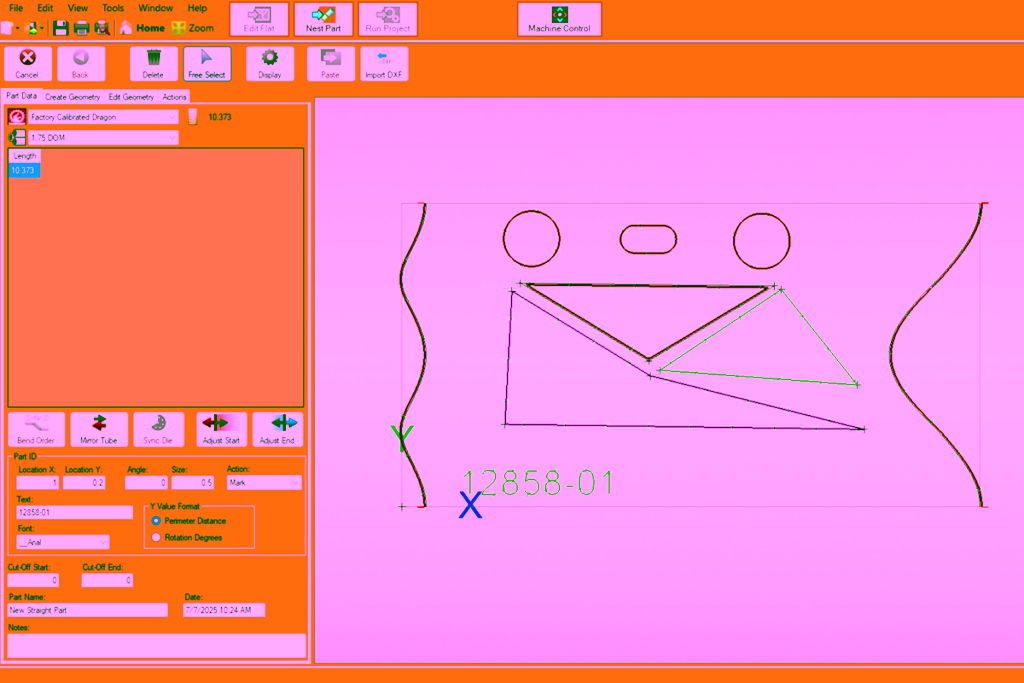
Task: Select Rotation Degrees radio option
Action: 156,537
